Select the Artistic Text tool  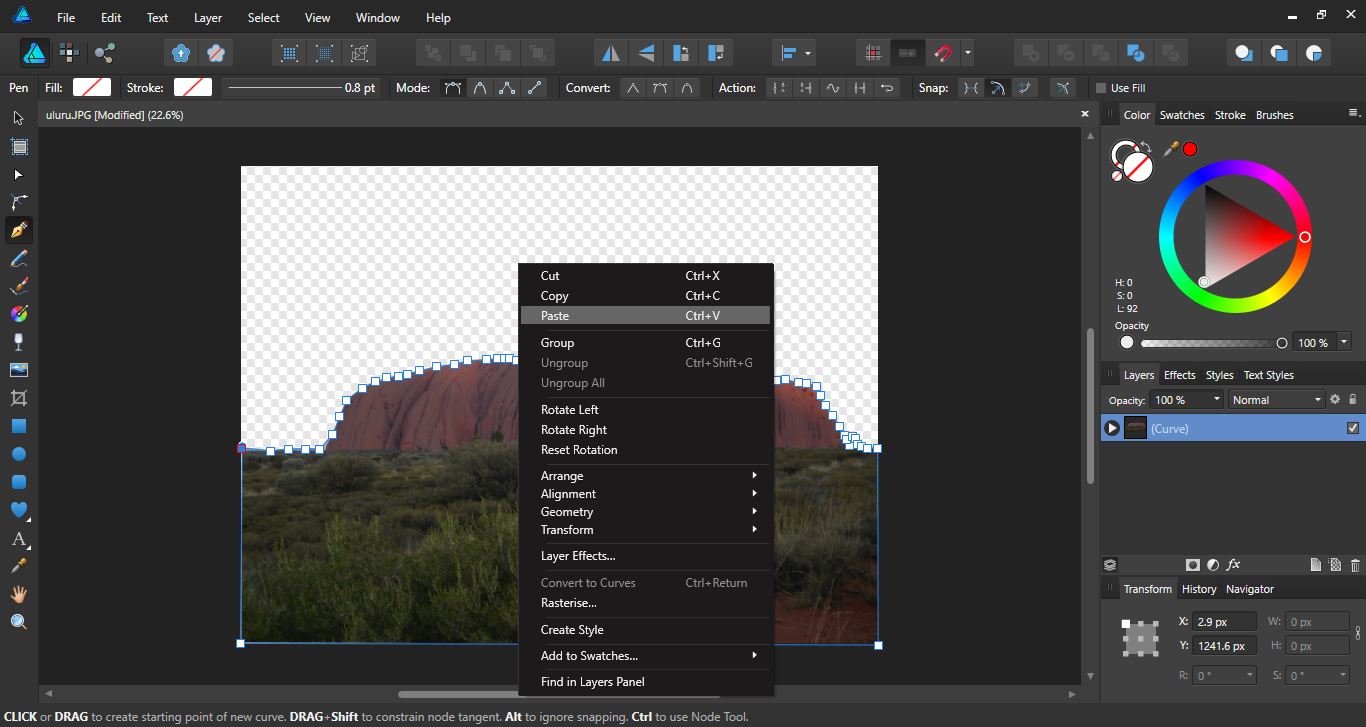(x=18, y=539)
